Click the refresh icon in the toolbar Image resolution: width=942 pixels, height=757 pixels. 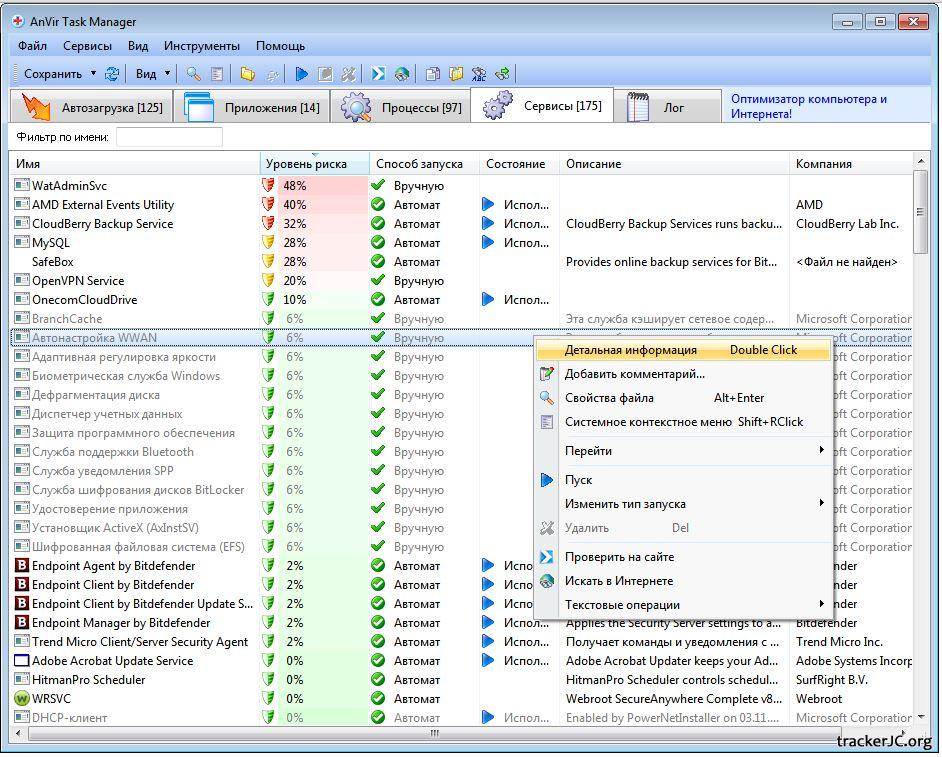(x=112, y=73)
